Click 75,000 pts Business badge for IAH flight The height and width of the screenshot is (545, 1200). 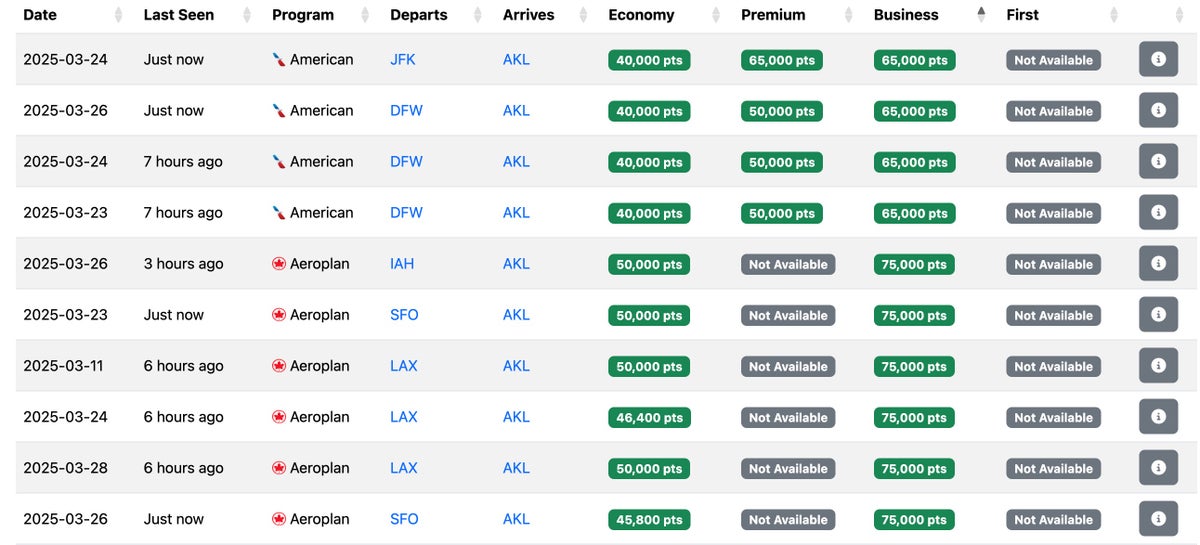pyautogui.click(x=914, y=264)
